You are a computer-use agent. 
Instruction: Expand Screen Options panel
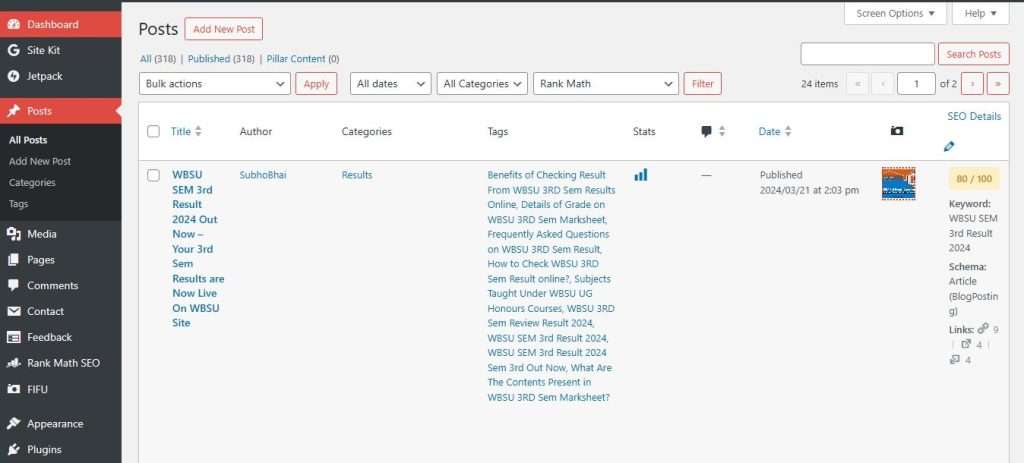pyautogui.click(x=895, y=13)
